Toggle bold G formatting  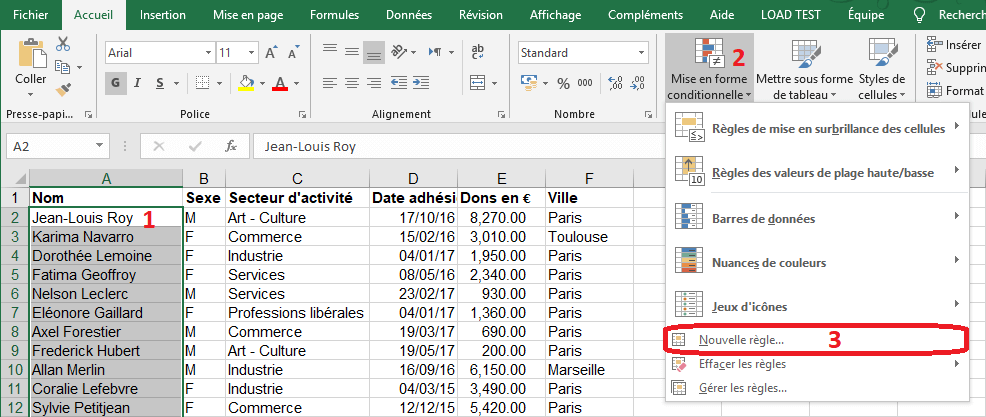click(116, 83)
